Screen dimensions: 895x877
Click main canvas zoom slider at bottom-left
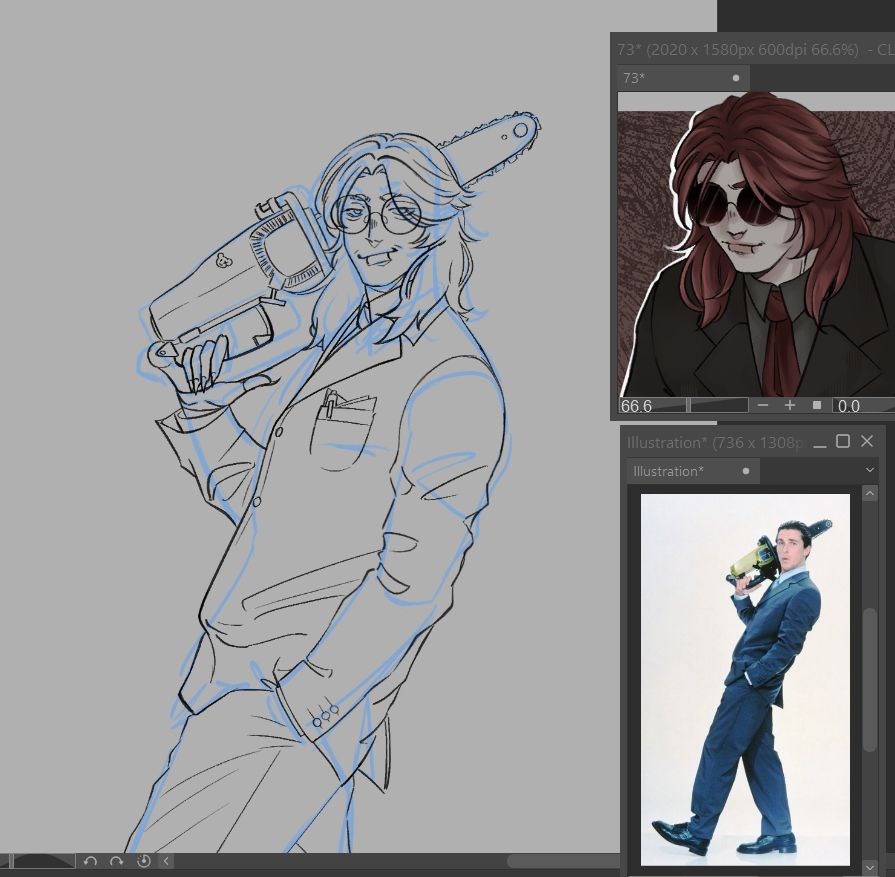(x=40, y=861)
